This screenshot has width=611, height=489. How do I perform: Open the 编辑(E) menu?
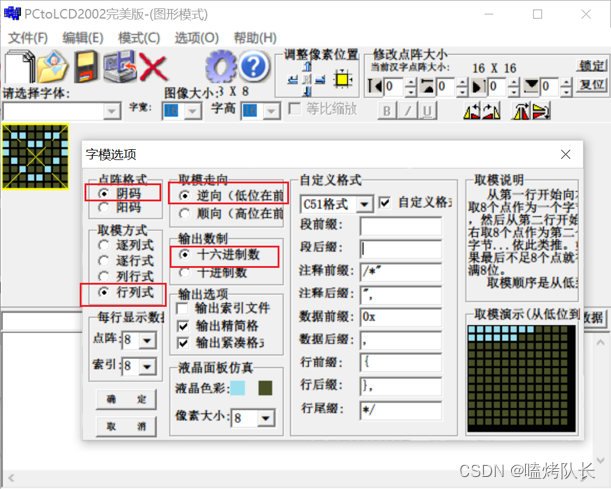click(83, 38)
